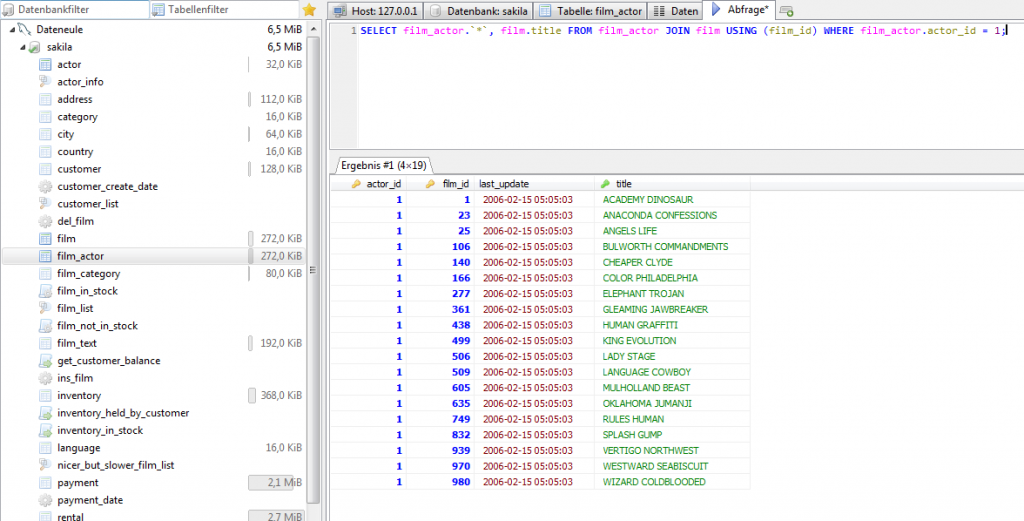Click the favorites star icon beside Tabellenfilter

(309, 10)
